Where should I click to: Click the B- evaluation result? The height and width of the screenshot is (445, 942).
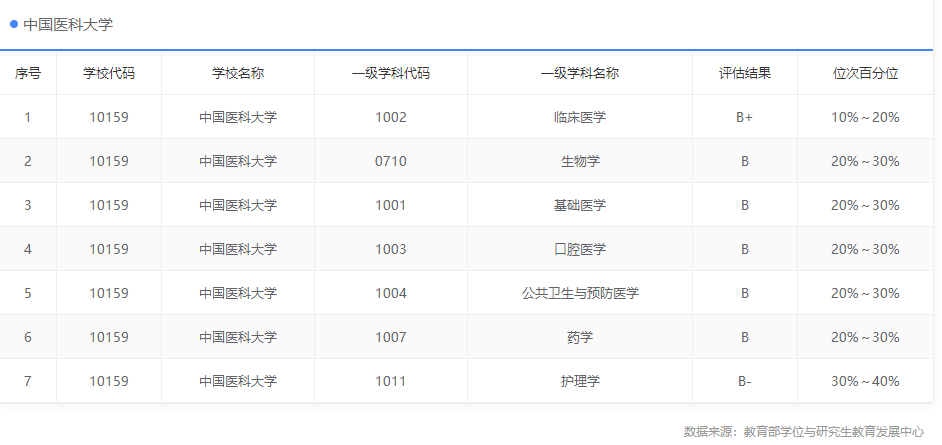(x=744, y=381)
